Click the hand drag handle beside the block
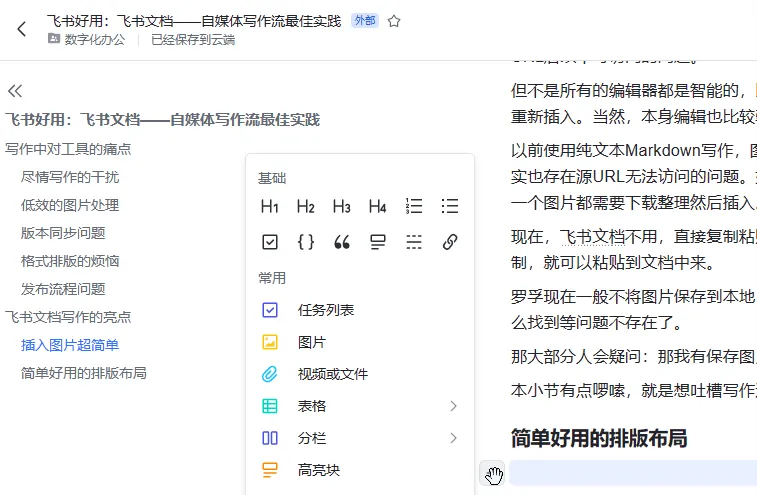Viewport: 757px width, 495px height. [x=492, y=473]
